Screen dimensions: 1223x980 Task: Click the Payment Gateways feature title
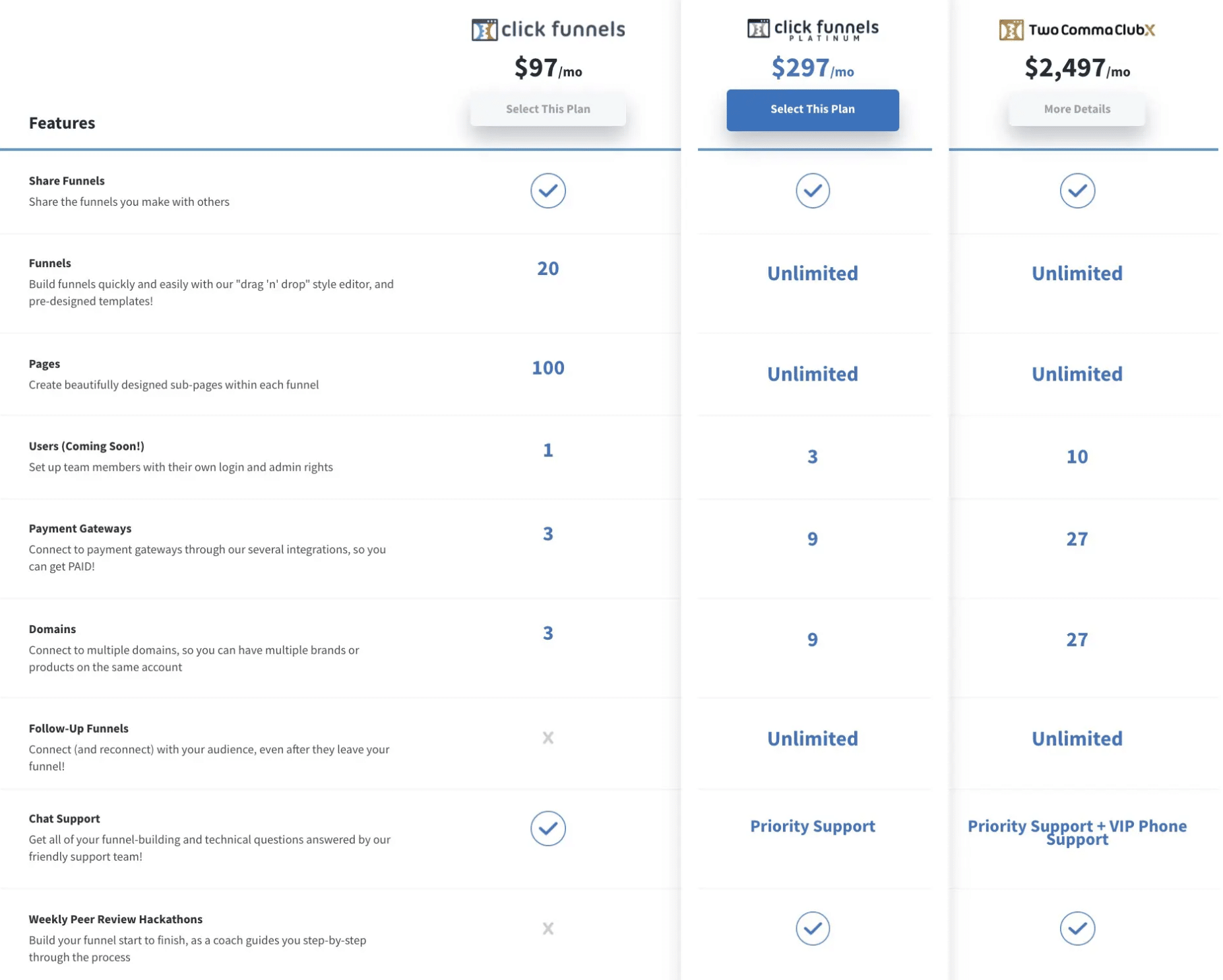pos(80,529)
